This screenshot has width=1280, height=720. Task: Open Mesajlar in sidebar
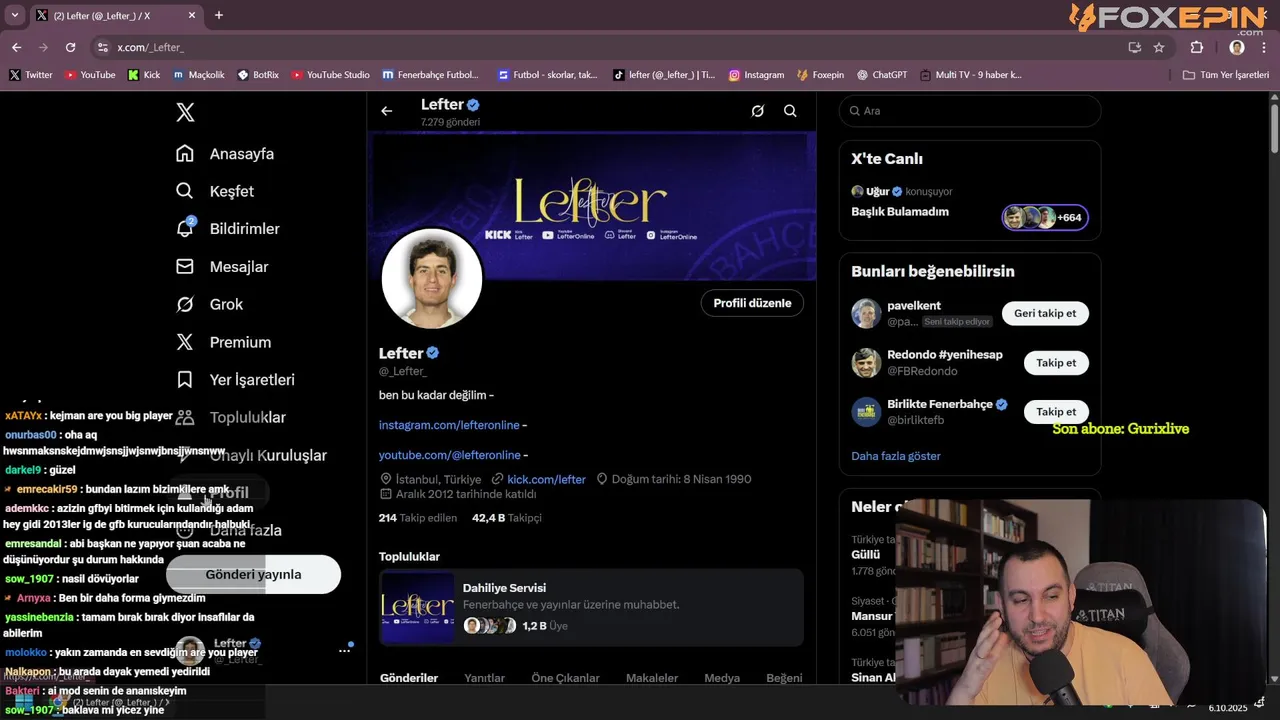[x=222, y=267]
